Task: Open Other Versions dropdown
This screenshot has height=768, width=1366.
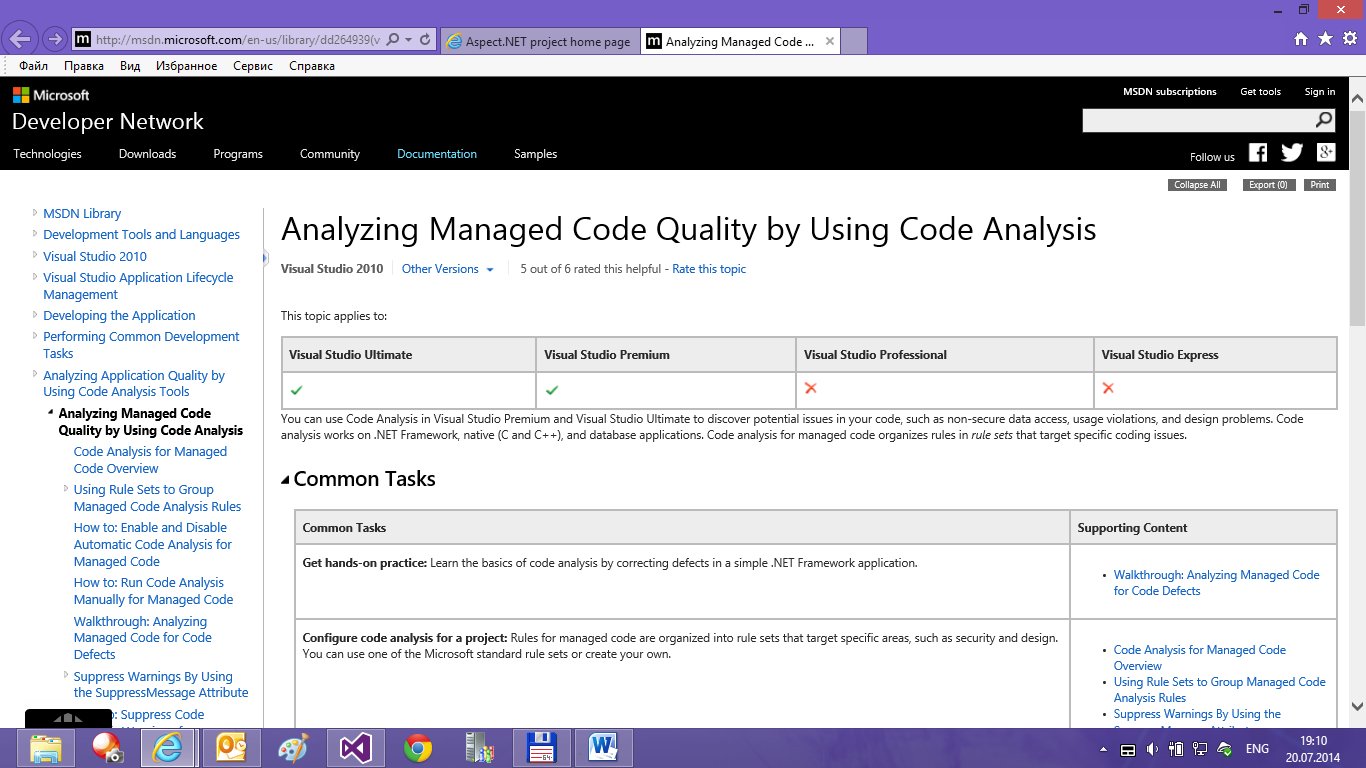Action: (x=447, y=269)
